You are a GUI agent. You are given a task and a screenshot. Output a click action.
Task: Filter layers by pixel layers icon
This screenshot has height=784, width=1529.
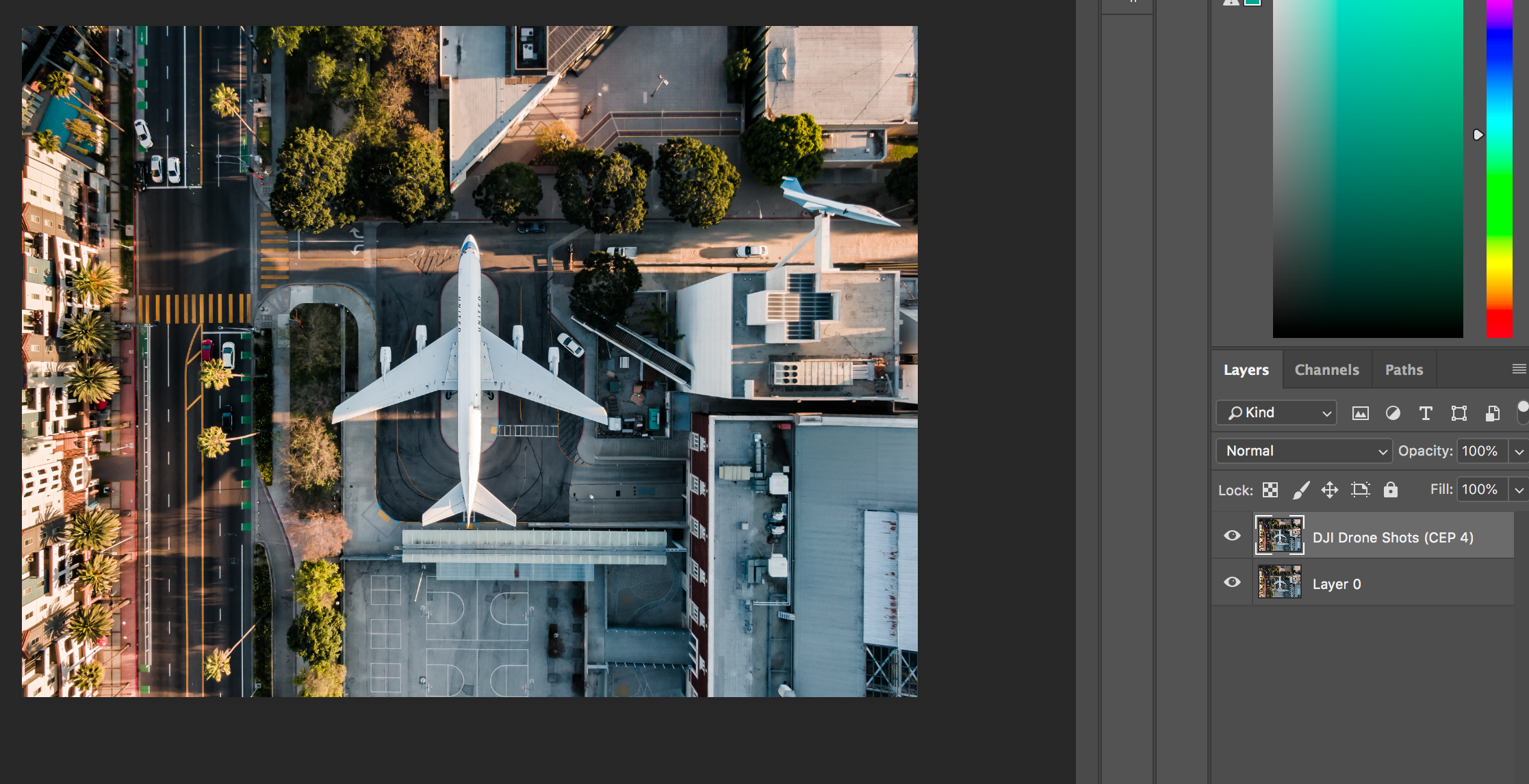[1360, 413]
